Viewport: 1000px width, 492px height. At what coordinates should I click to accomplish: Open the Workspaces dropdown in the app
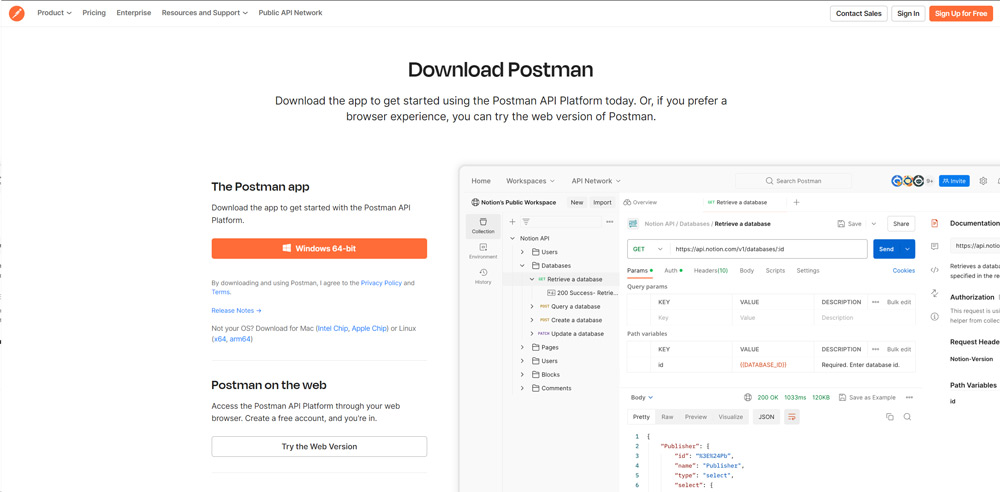530,181
